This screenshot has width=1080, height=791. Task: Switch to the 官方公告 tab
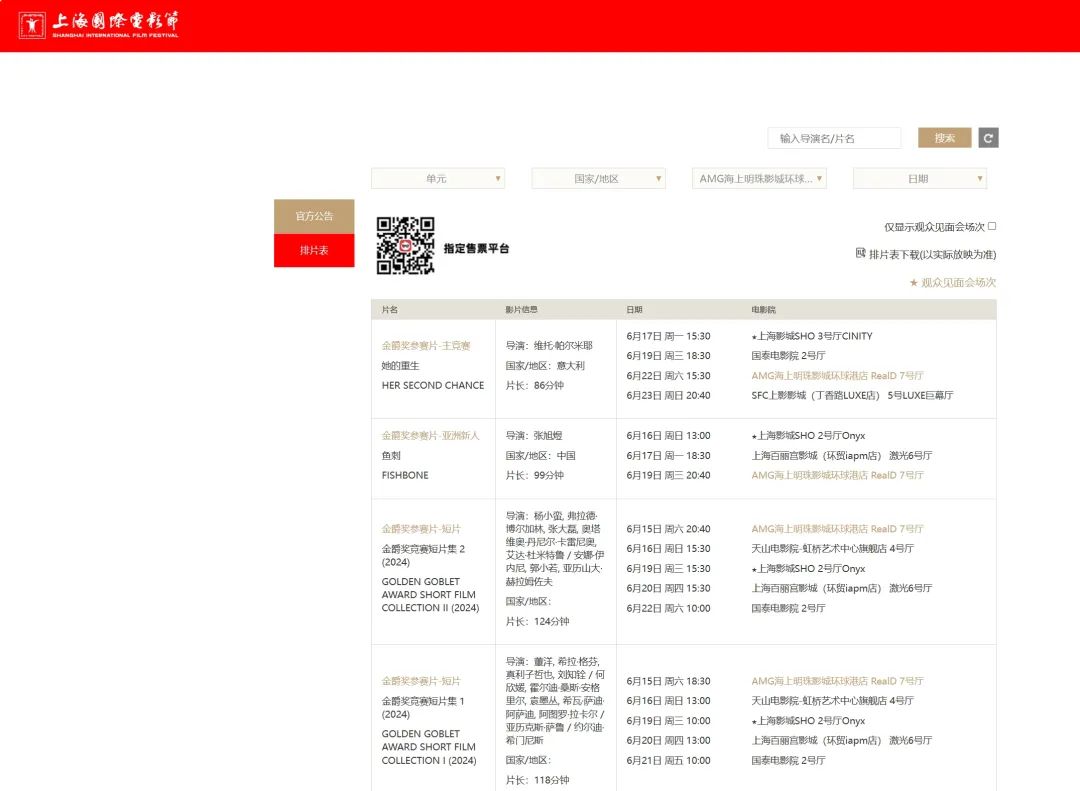(x=314, y=216)
